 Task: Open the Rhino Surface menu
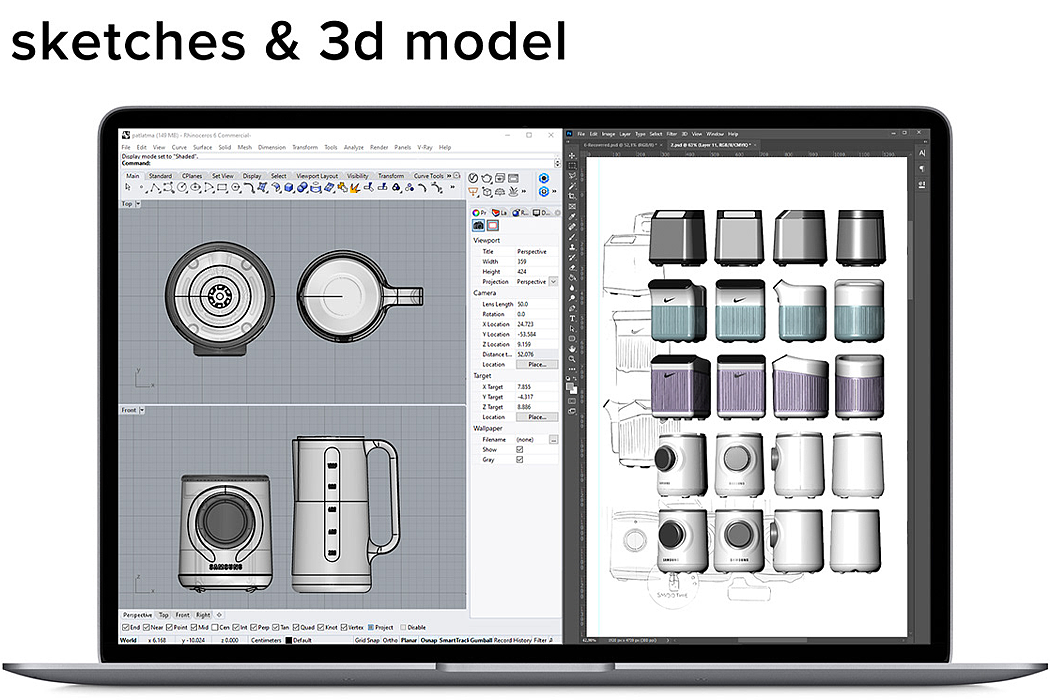coord(202,147)
